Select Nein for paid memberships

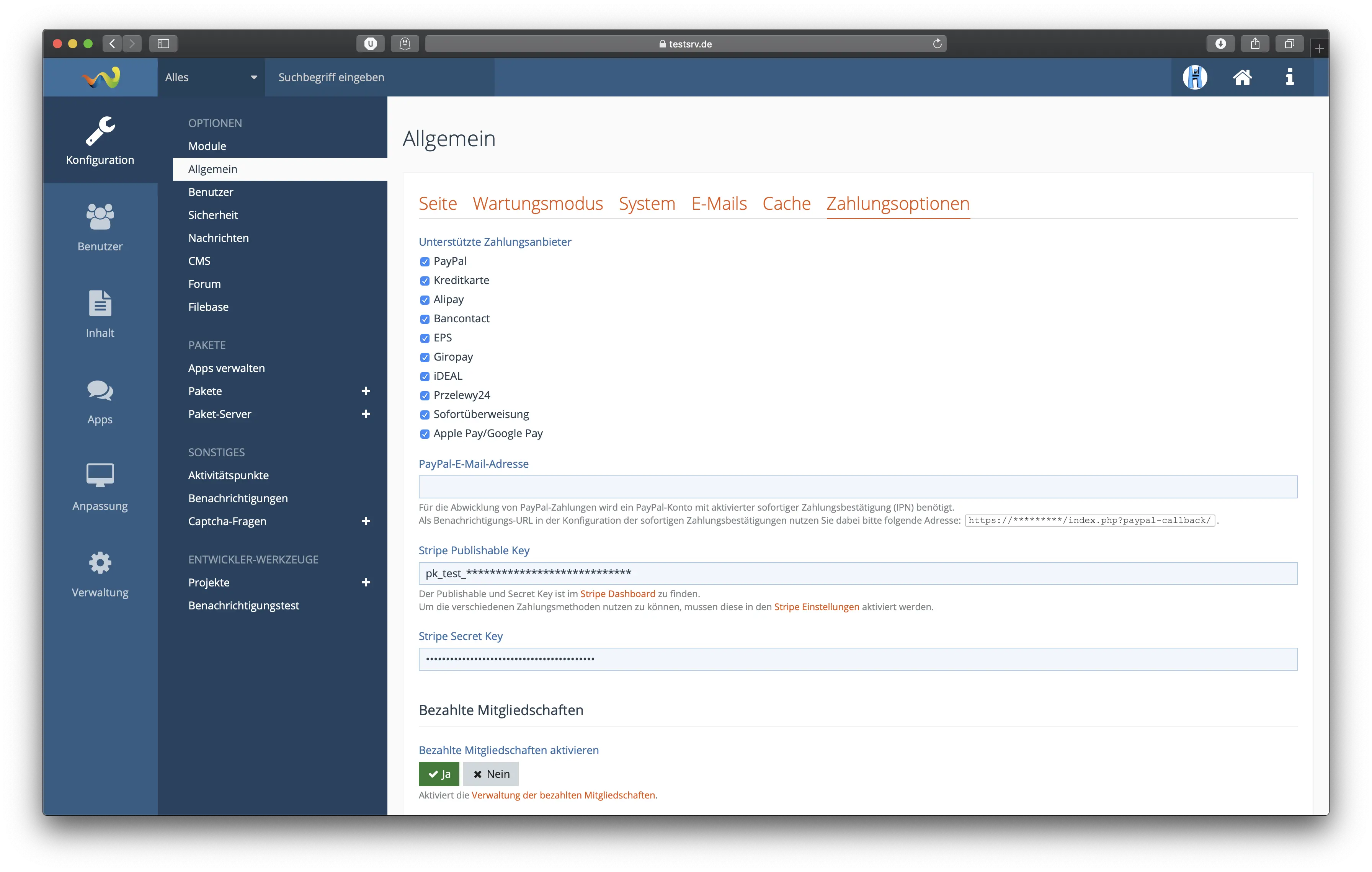(x=490, y=774)
